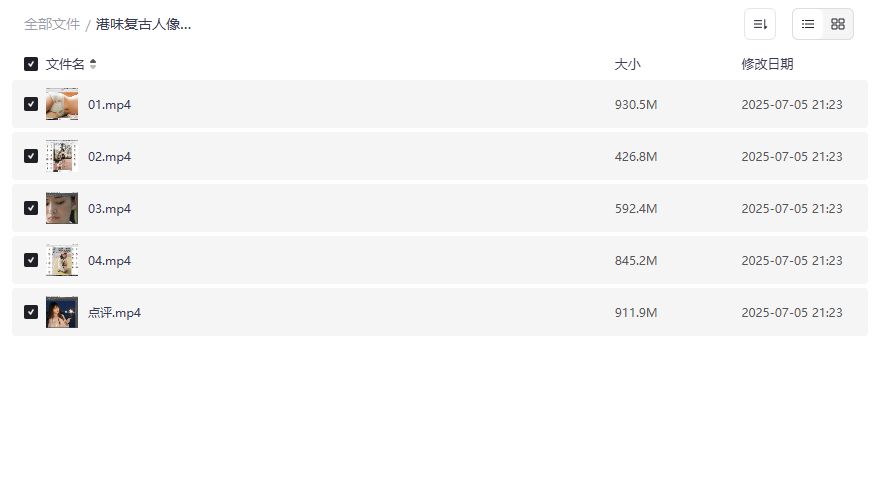Uncheck the 01.mp4 checkbox

[31, 104]
